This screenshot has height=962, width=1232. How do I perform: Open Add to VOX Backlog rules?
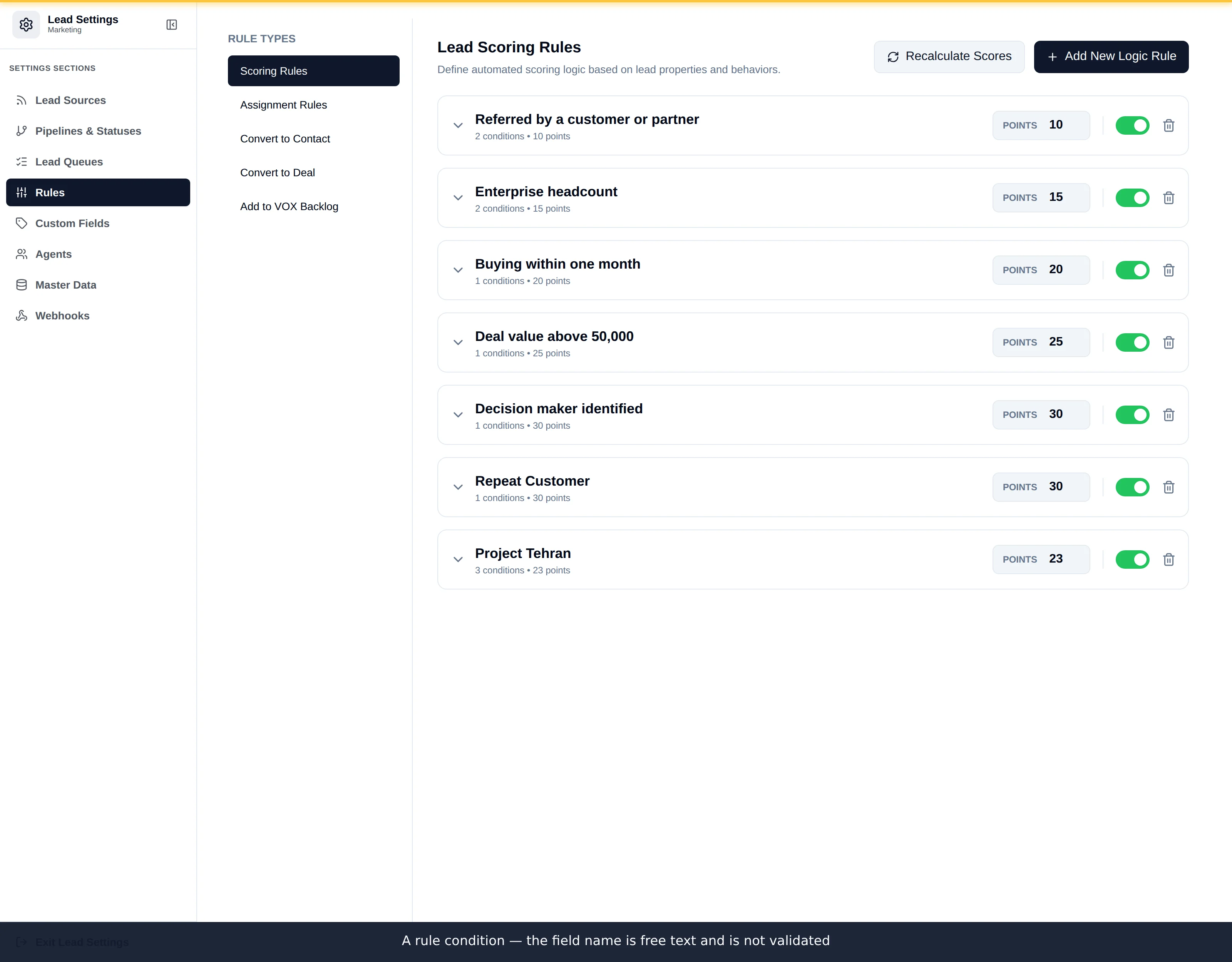point(314,206)
